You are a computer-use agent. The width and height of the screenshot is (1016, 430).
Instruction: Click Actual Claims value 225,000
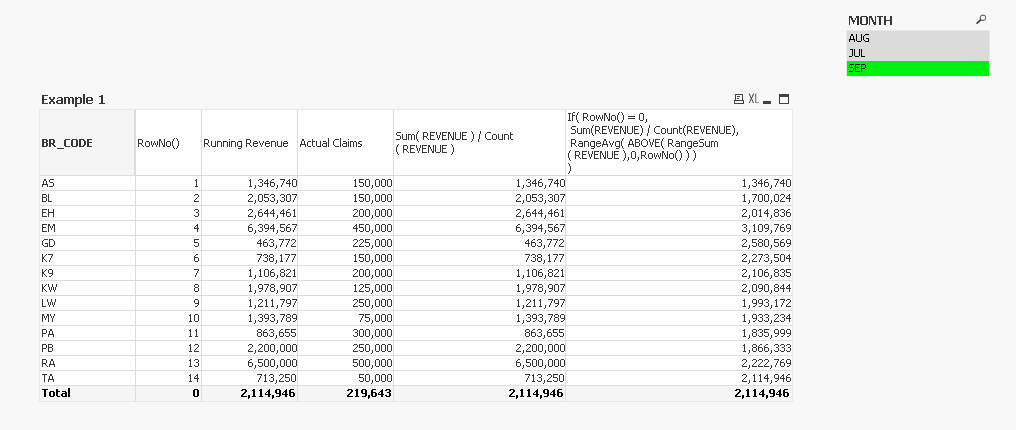(x=372, y=243)
